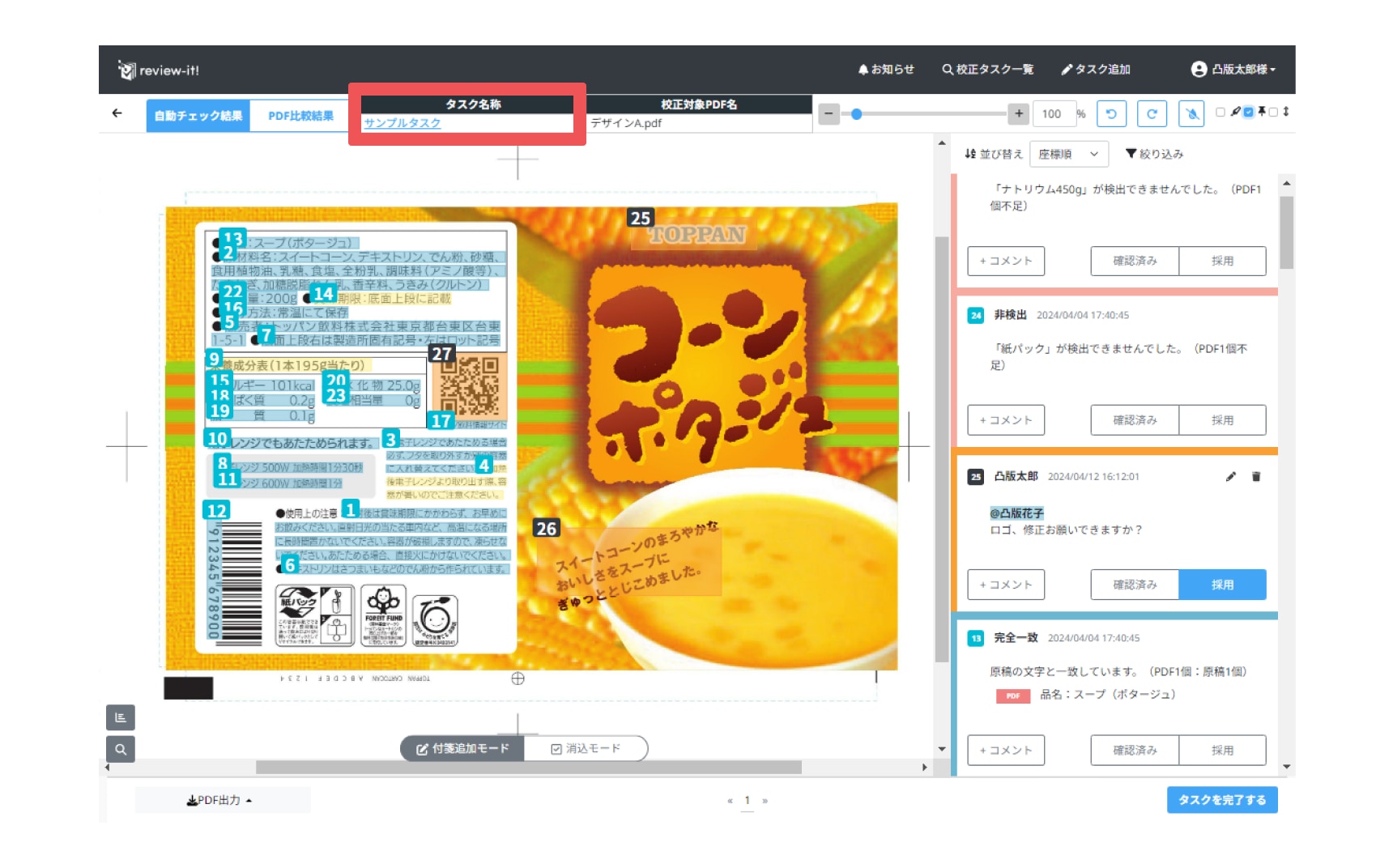
Task: Mark card 24 紙パック as 確認済み
Action: [1135, 420]
